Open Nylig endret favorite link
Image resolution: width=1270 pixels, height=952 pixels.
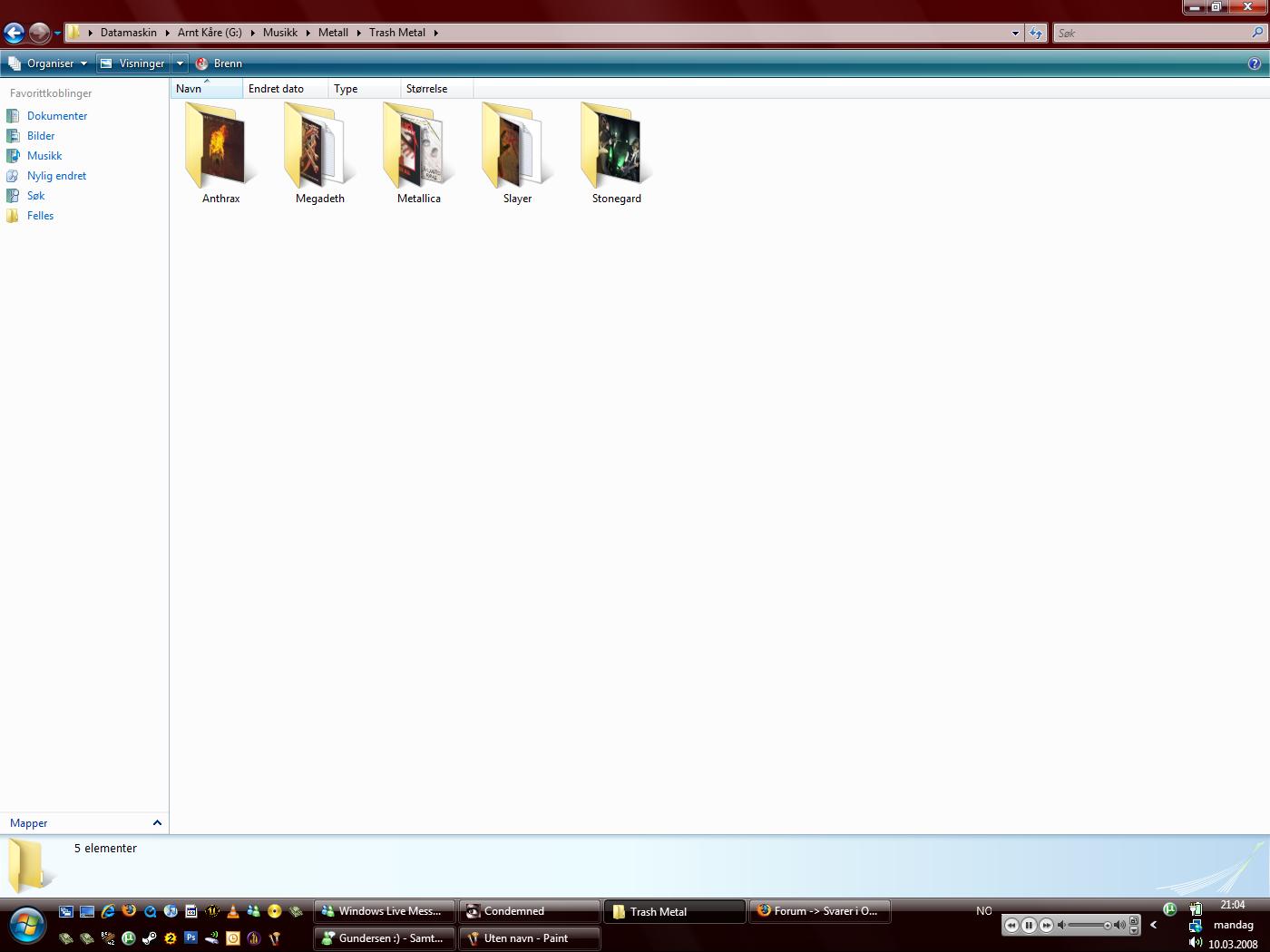coord(46,176)
